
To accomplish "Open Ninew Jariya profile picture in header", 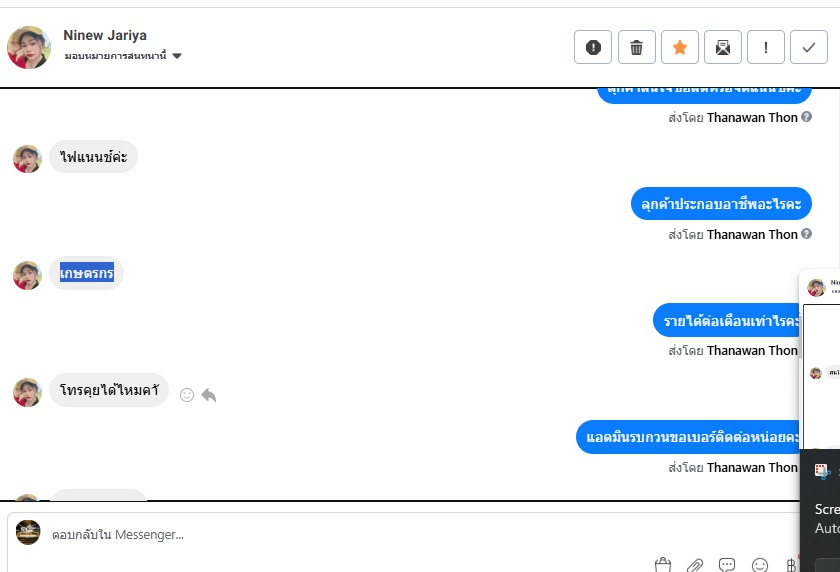I will pos(29,47).
